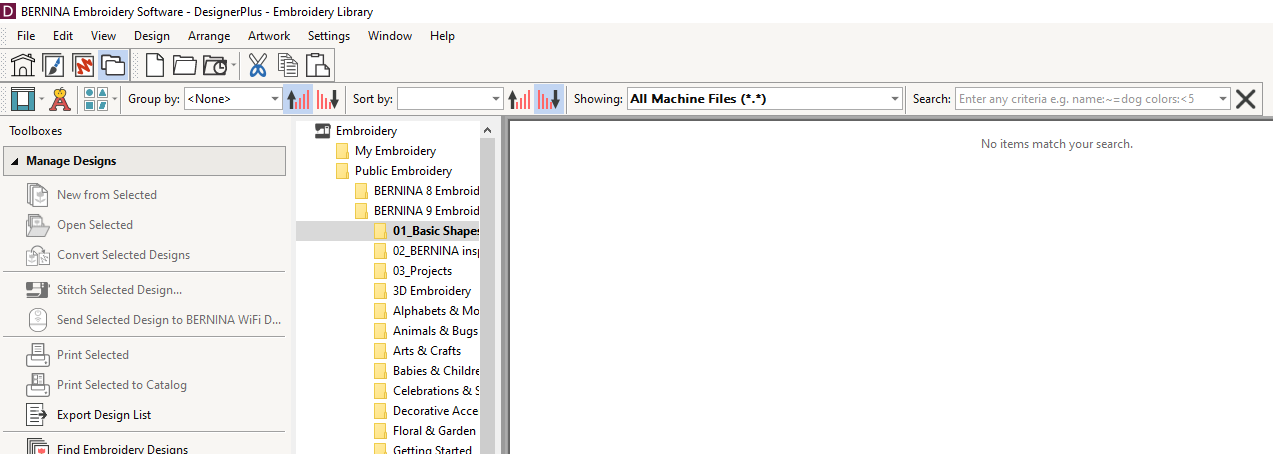This screenshot has height=454, width=1273.
Task: Open the Window menu
Action: tap(390, 36)
